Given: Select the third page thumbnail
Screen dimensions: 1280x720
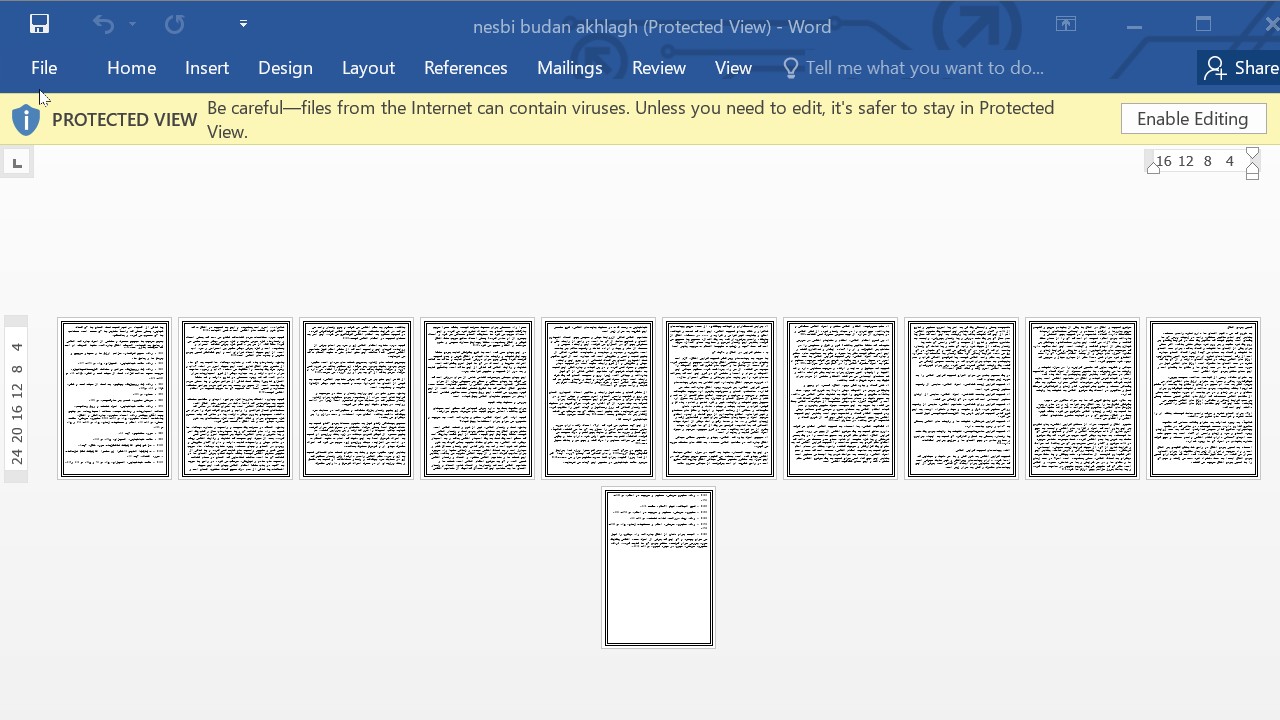Looking at the screenshot, I should [x=357, y=399].
